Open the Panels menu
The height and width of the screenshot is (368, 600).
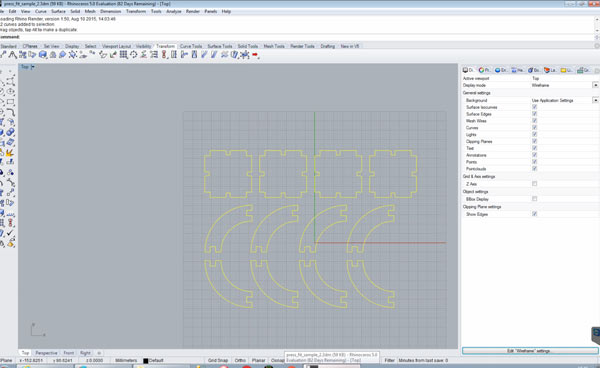tap(210, 11)
